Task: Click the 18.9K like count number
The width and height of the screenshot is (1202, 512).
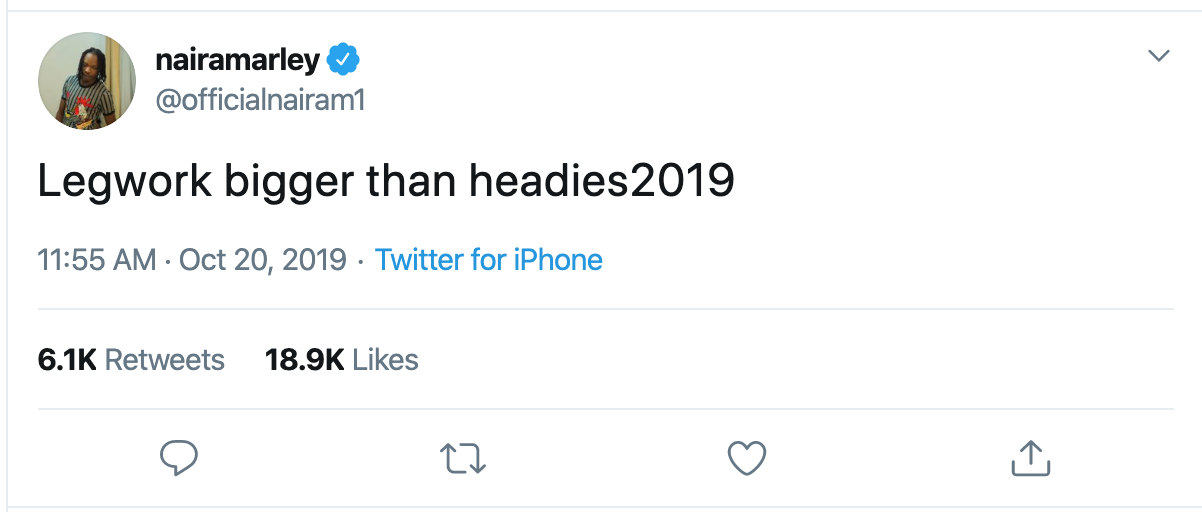Action: (304, 360)
